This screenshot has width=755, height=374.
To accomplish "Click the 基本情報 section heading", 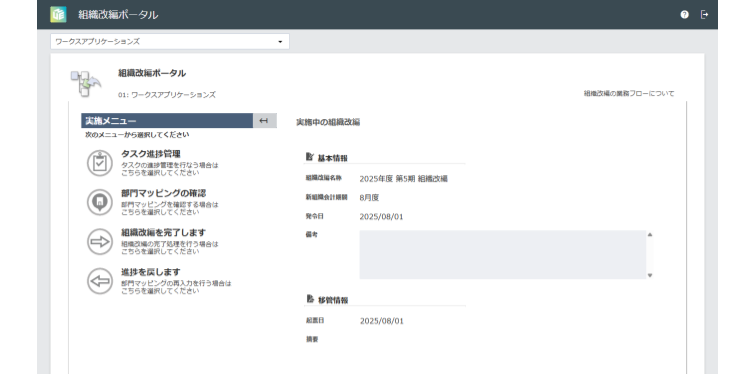I will pos(333,158).
